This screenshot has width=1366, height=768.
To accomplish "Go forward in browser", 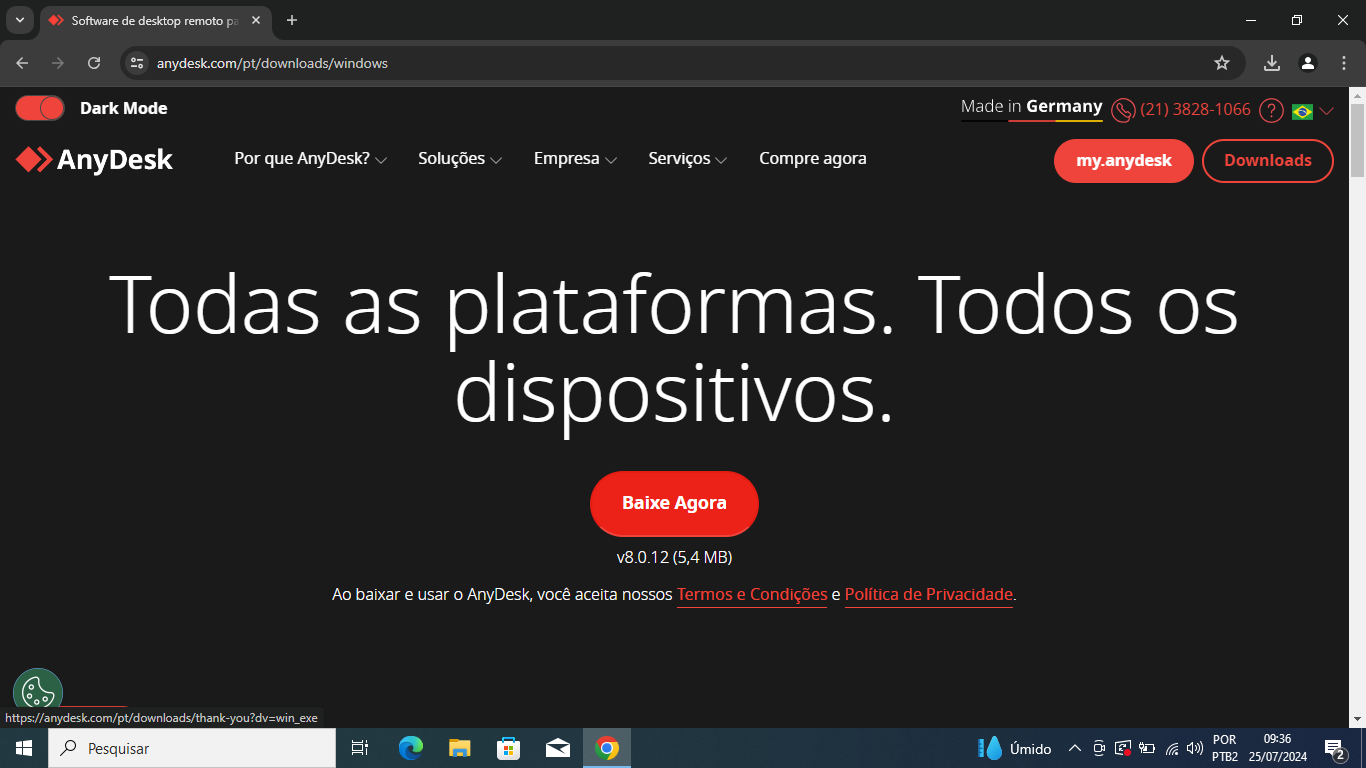I will tap(58, 63).
